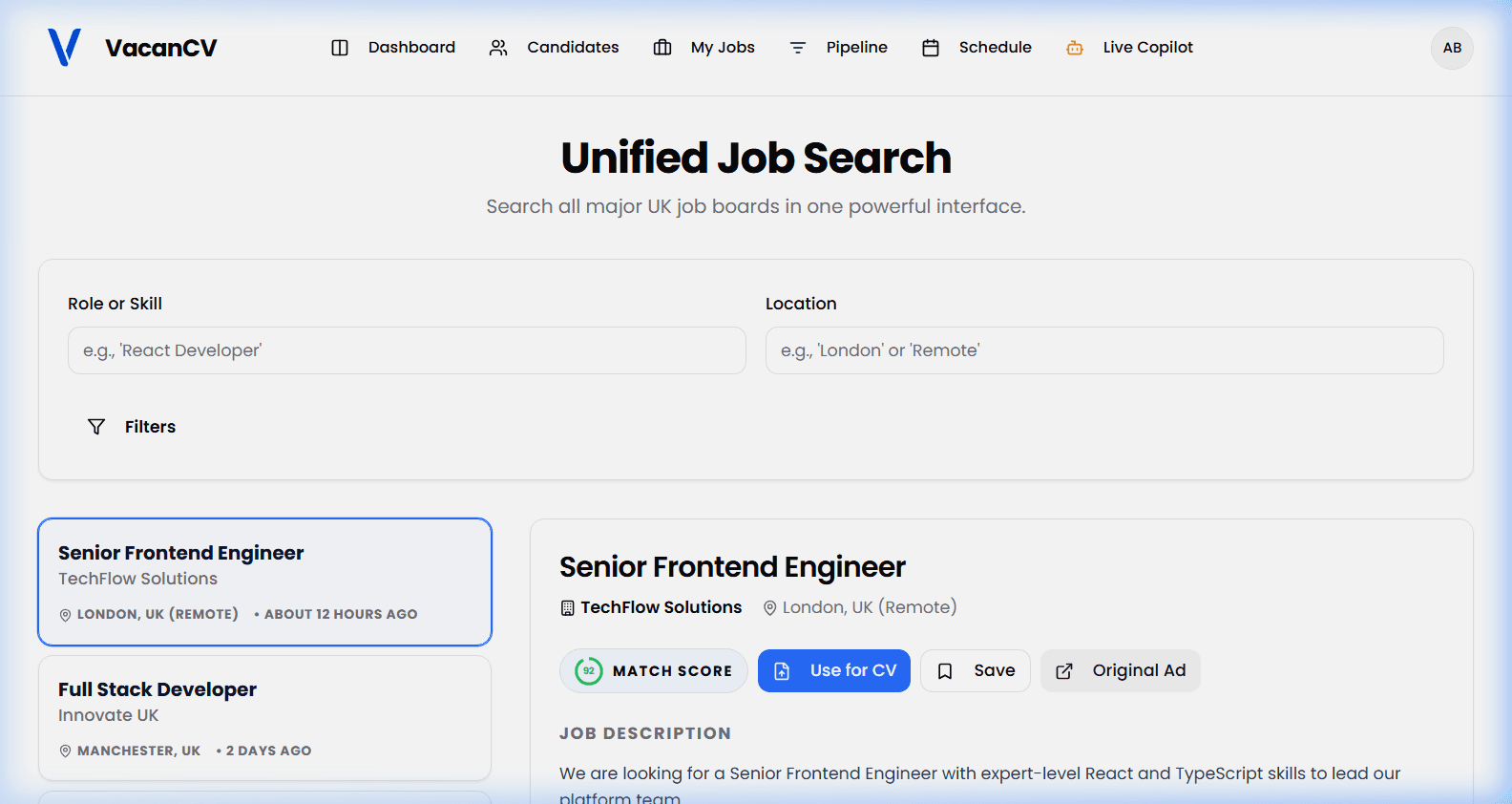Click the Pipeline filter-lines icon
The width and height of the screenshot is (1512, 804).
coord(797,47)
